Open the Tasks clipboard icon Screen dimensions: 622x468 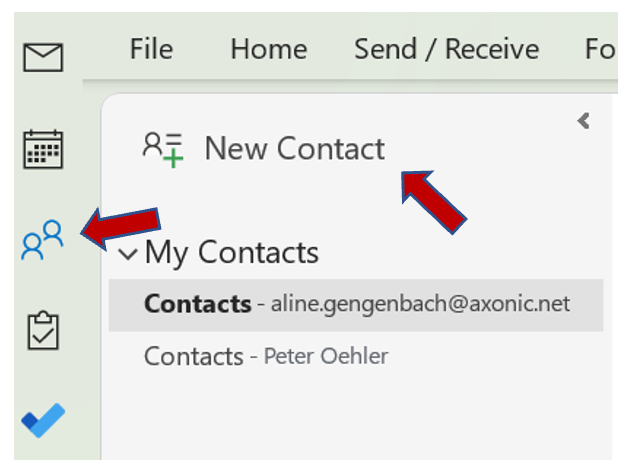[43, 329]
